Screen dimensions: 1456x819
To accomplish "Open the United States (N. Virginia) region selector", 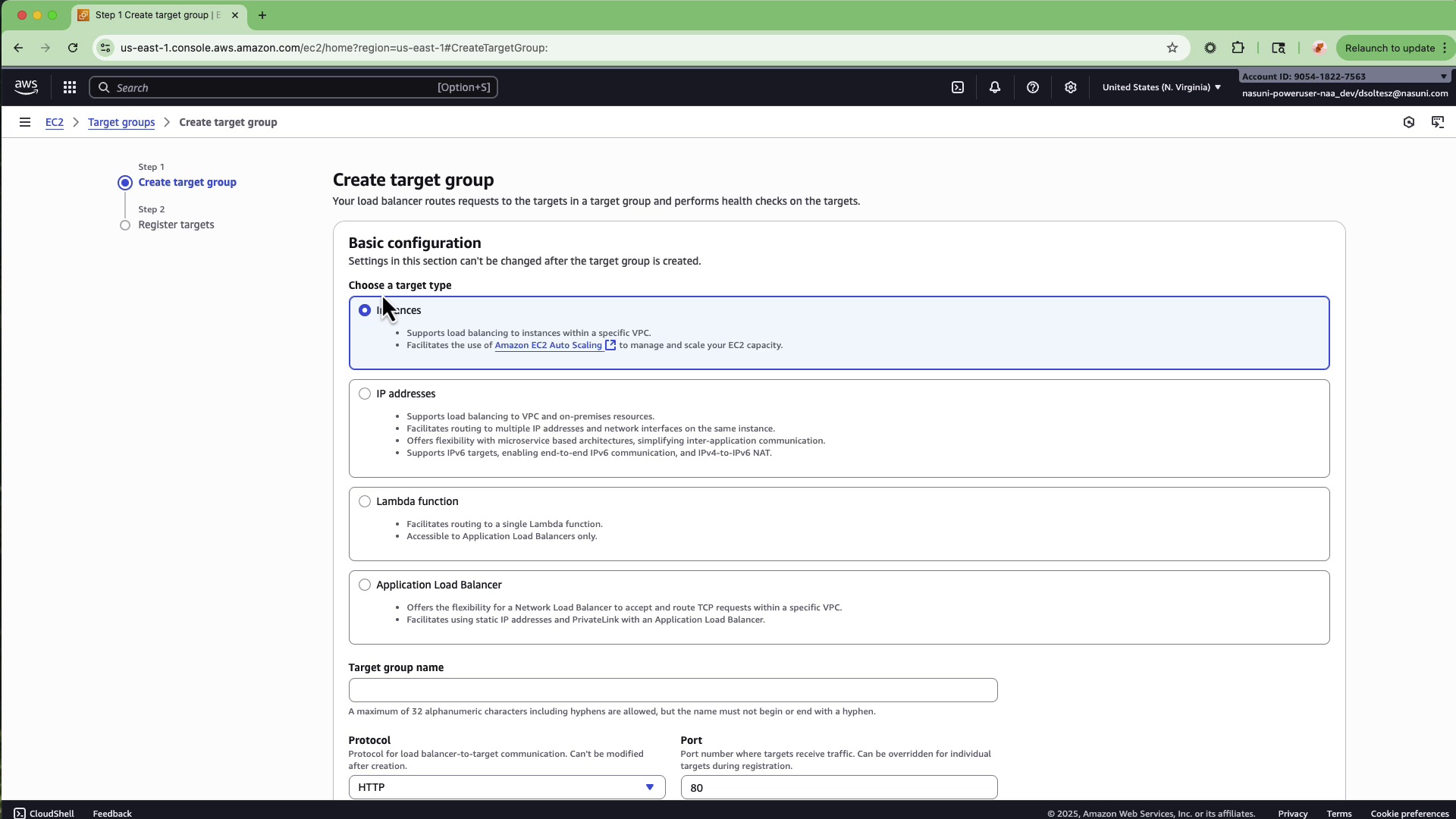I will tap(1160, 87).
